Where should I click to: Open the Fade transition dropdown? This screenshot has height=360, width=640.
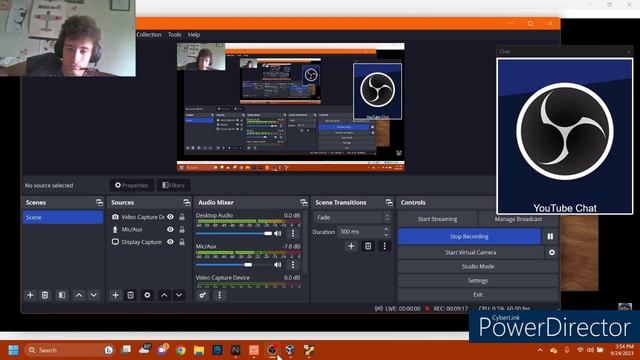353,217
